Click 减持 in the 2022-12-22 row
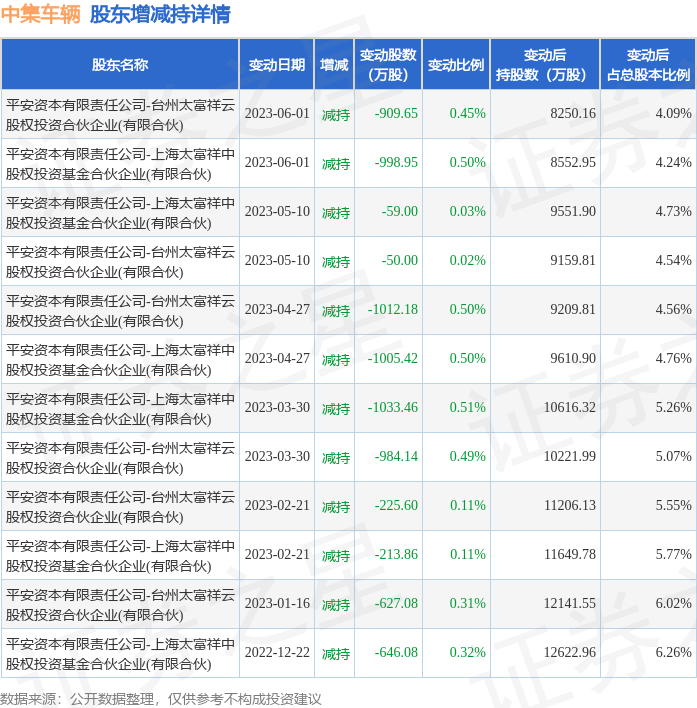The height and width of the screenshot is (708, 697). pos(336,654)
